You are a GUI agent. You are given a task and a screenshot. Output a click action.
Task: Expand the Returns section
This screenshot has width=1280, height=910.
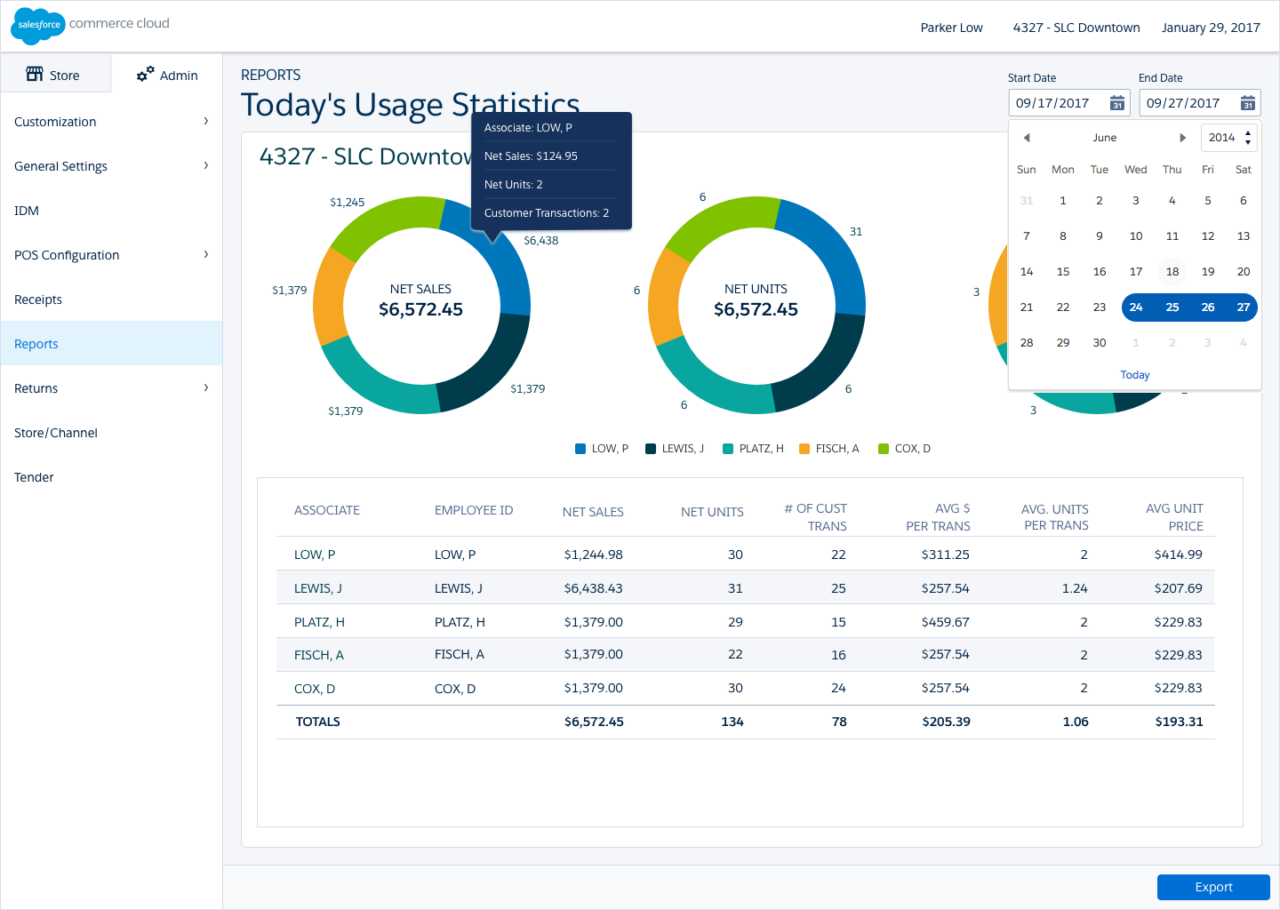click(35, 388)
